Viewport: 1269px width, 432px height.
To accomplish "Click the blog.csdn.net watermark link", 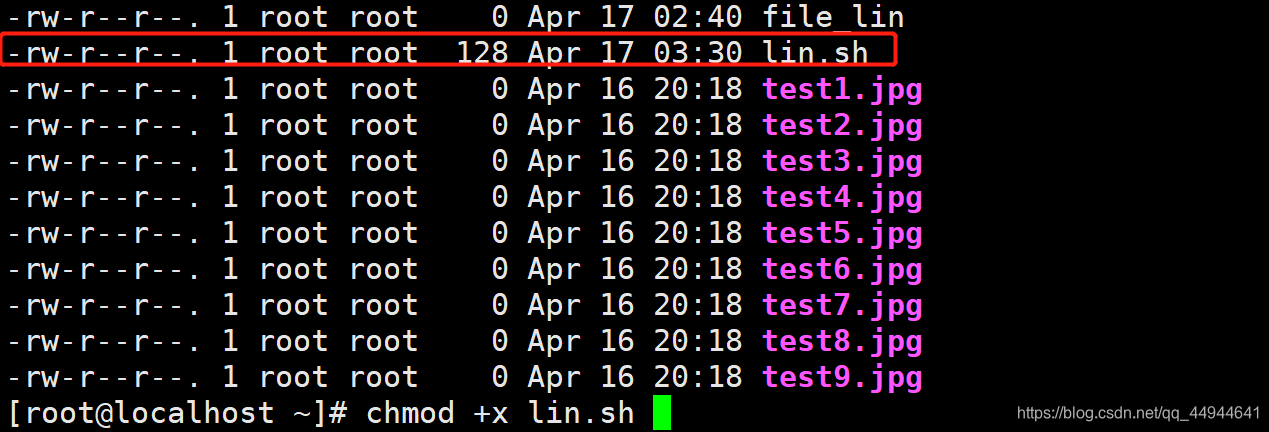I will (1138, 413).
